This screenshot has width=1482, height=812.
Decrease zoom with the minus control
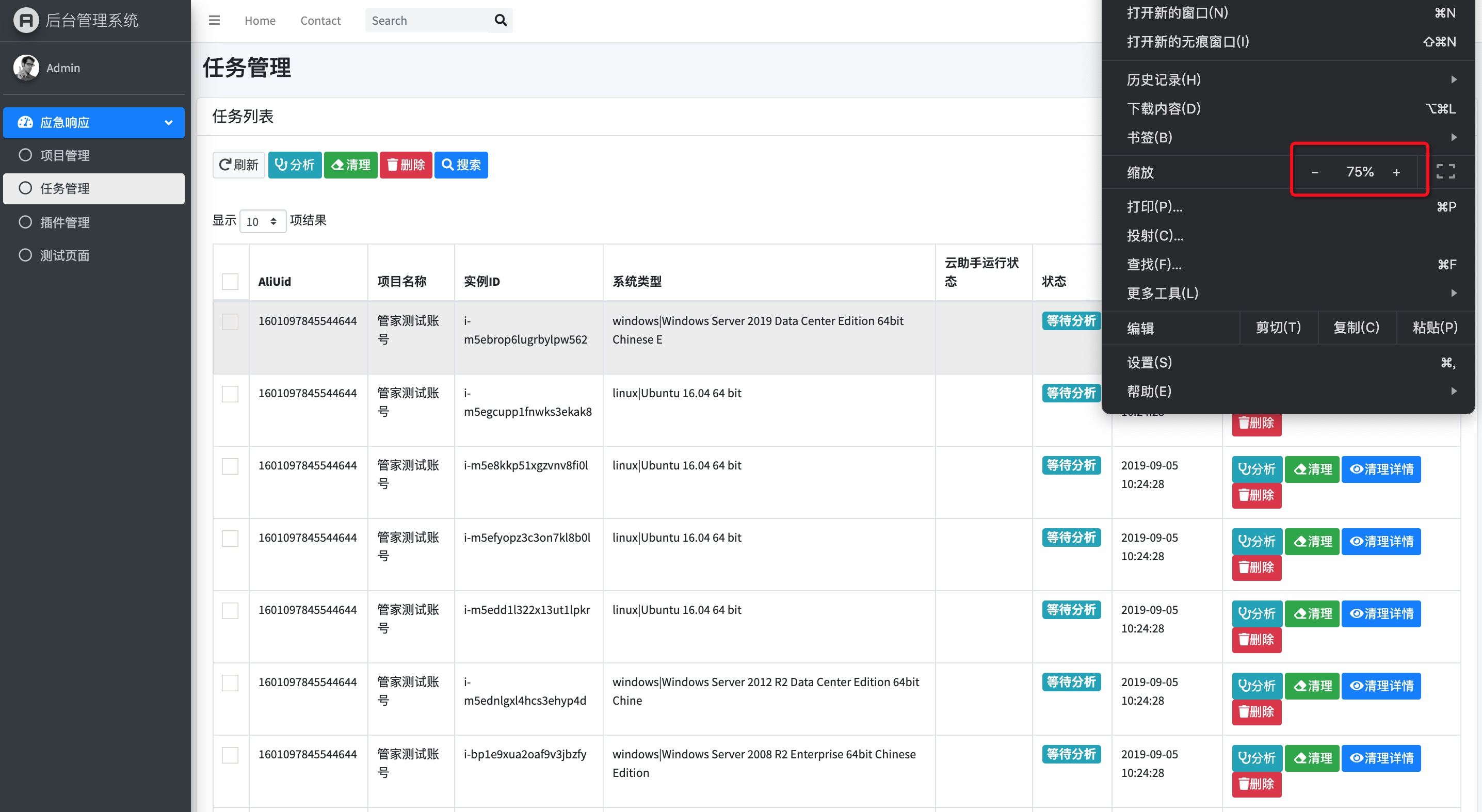coord(1315,171)
